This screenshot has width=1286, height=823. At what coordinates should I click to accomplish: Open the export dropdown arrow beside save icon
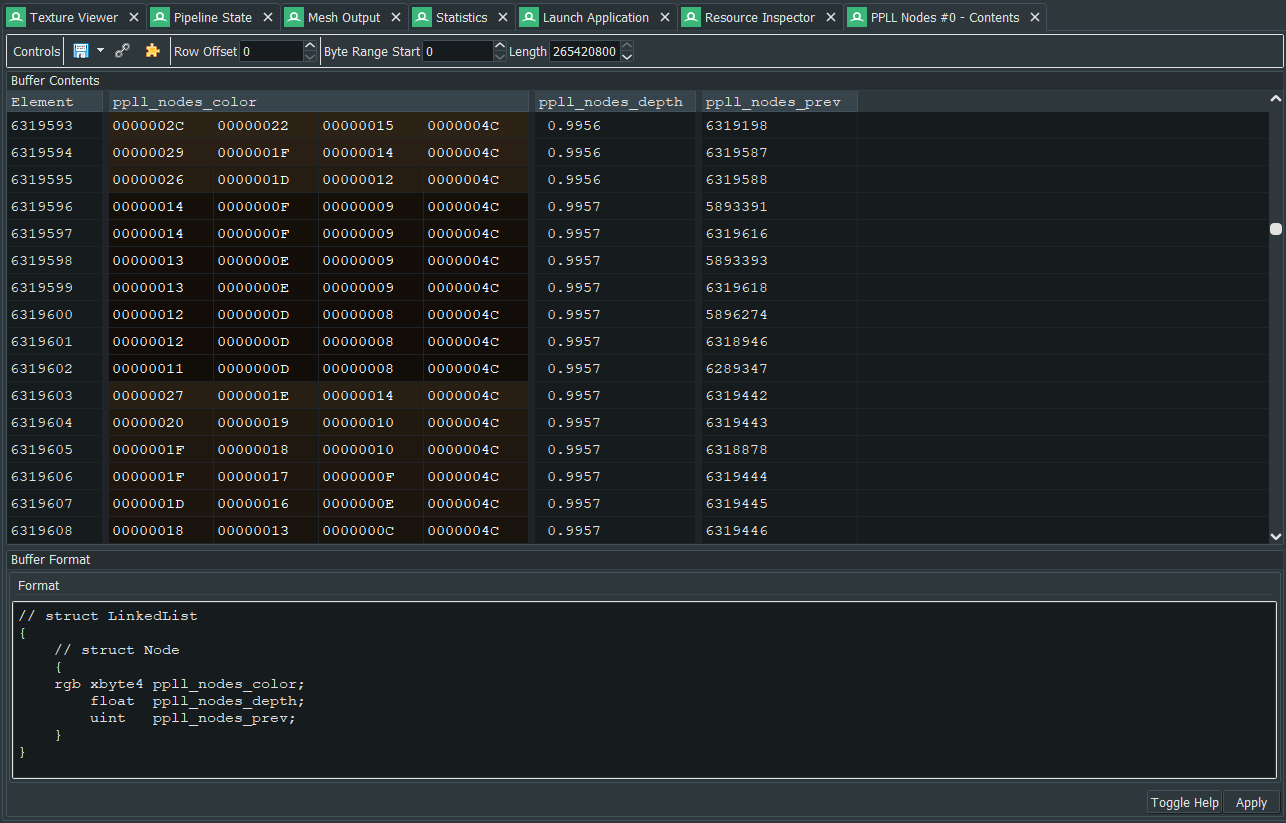click(x=100, y=51)
